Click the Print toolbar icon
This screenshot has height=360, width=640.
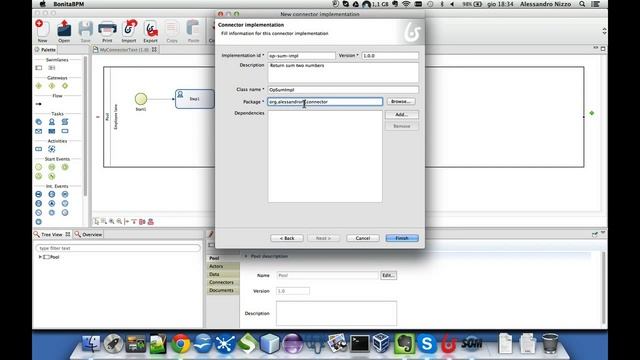pos(107,31)
